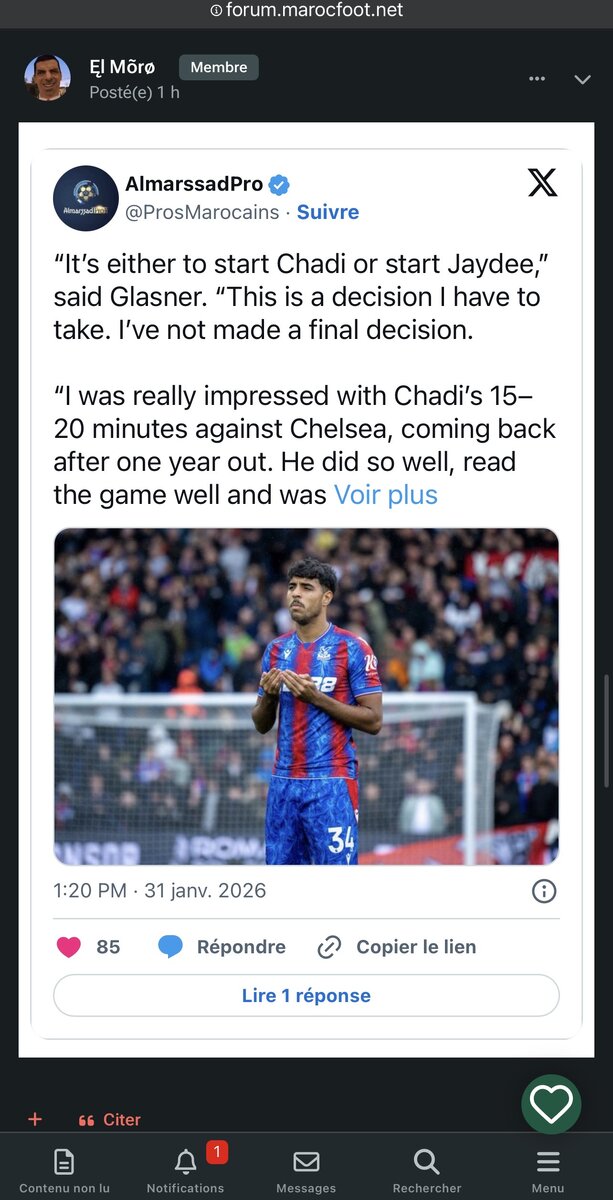Open the Menu hamburger icon
The height and width of the screenshot is (1200, 613).
point(548,1162)
